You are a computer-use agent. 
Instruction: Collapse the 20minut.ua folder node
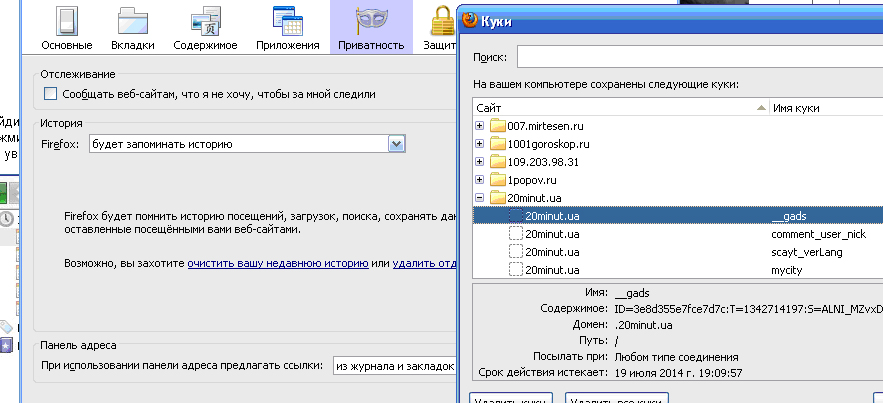click(x=480, y=198)
